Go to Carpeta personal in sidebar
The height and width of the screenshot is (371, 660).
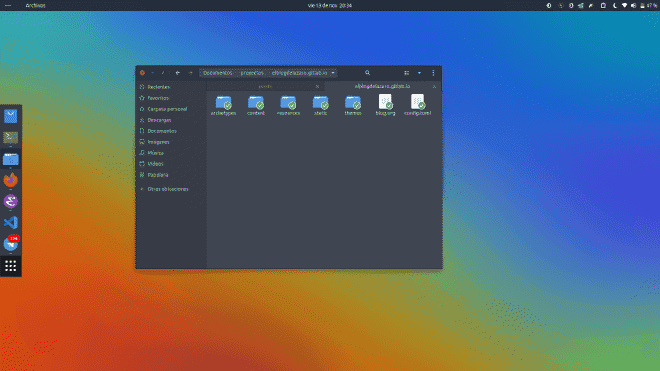point(171,109)
